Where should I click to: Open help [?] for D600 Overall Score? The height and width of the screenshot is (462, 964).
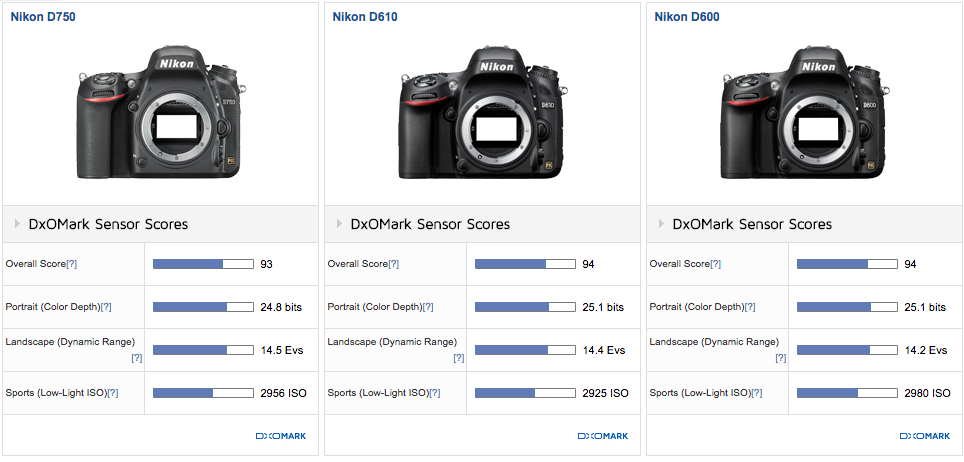(716, 264)
